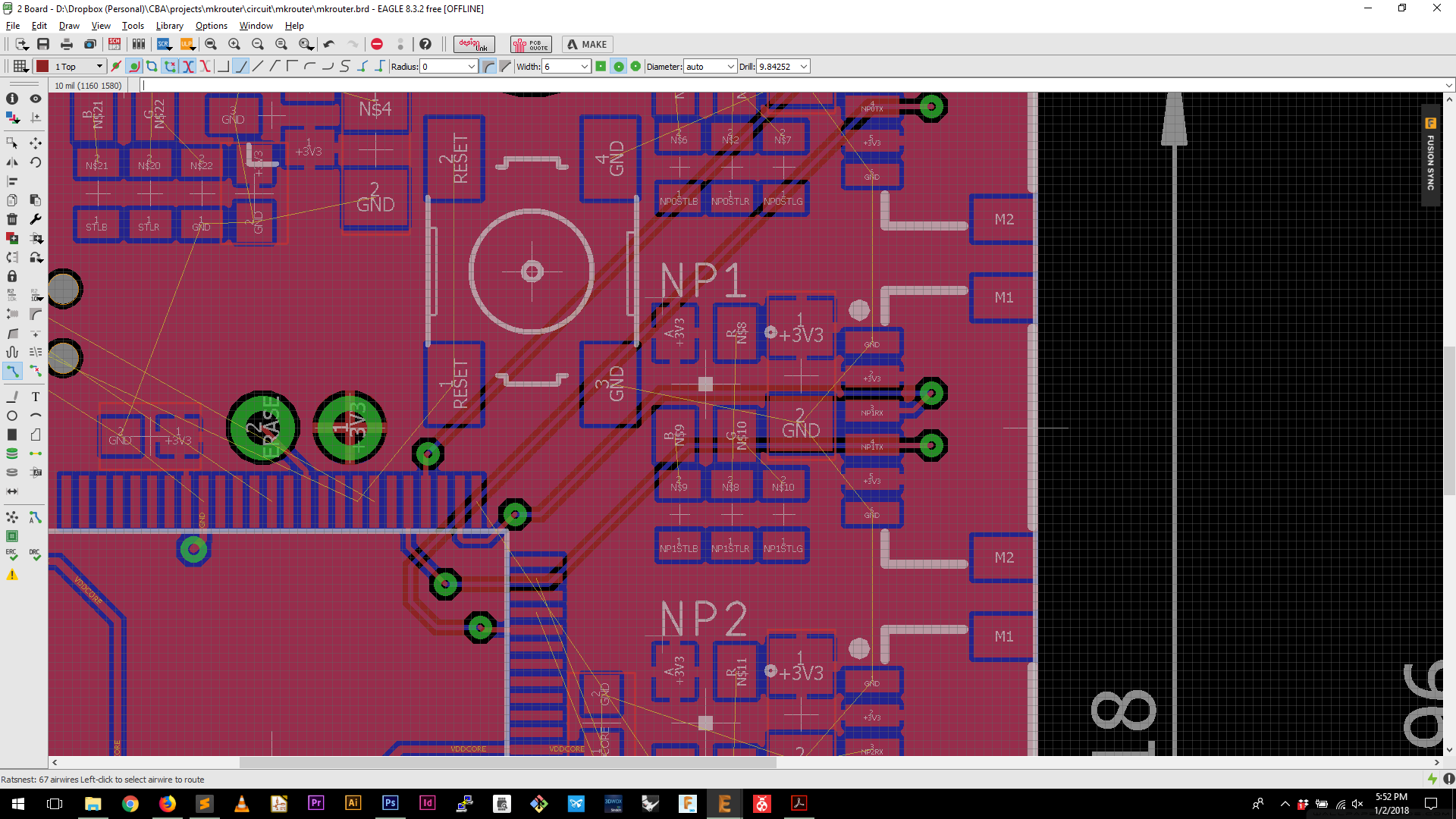Toggle the 45-degree wire bend style
The image size is (1456, 819).
click(241, 67)
